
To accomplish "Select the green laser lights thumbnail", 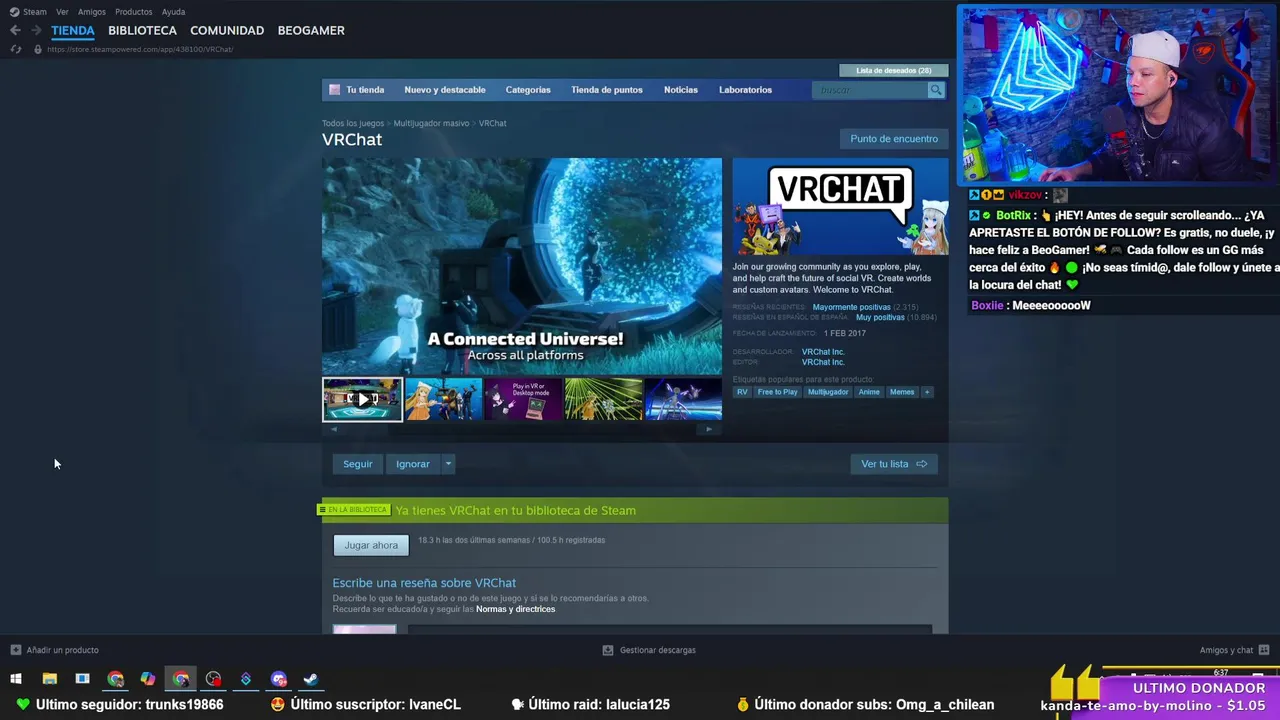I will click(x=604, y=399).
